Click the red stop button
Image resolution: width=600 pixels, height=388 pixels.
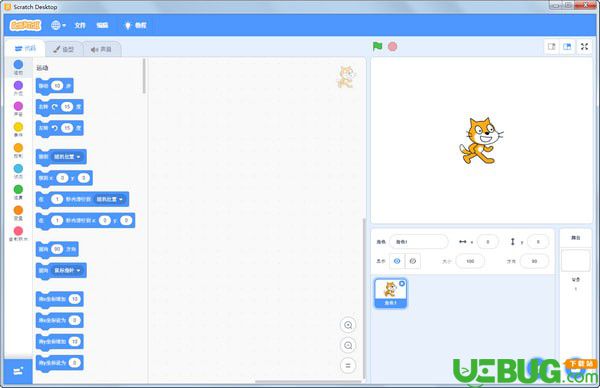coord(393,46)
